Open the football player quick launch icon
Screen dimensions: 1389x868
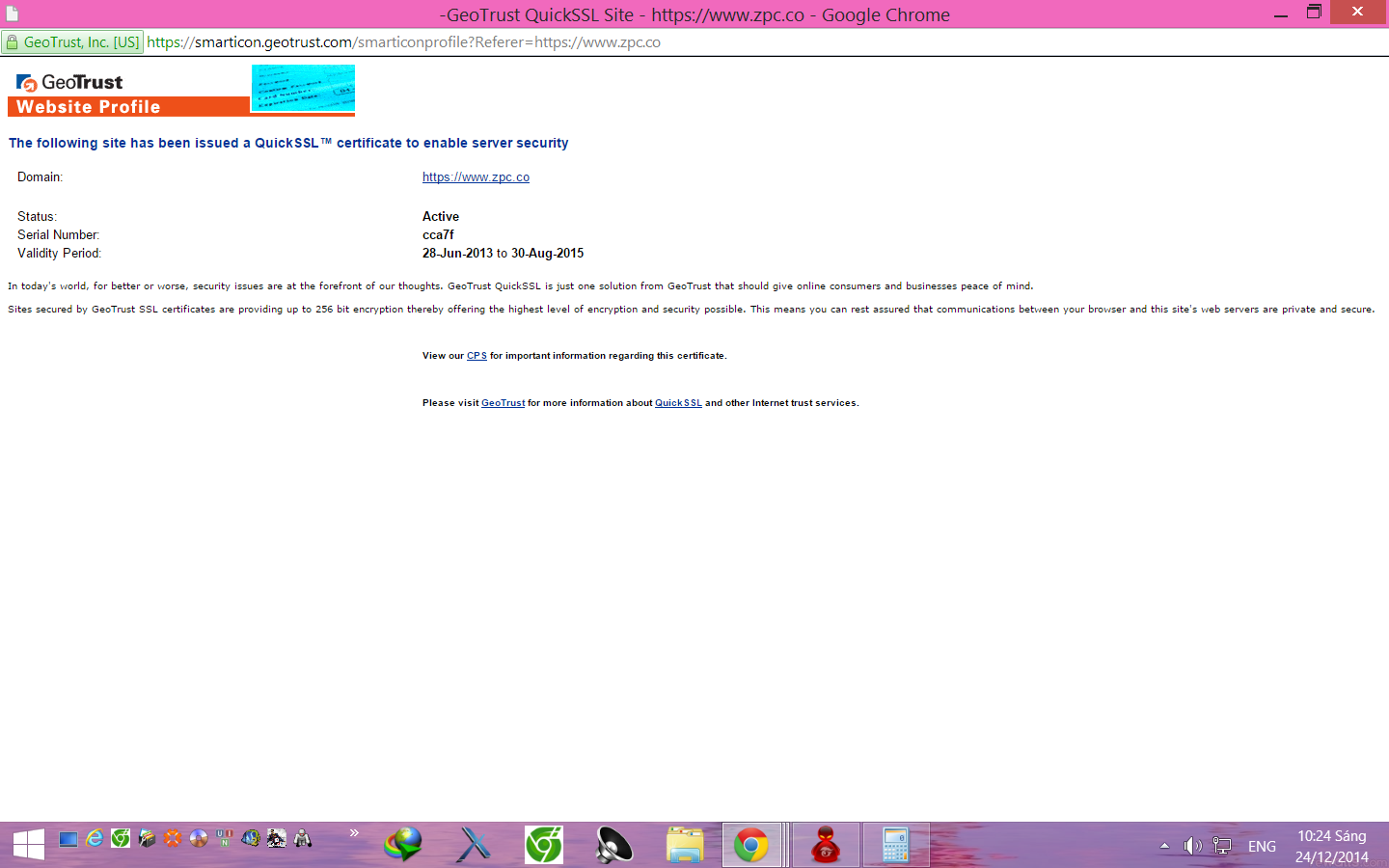277,839
